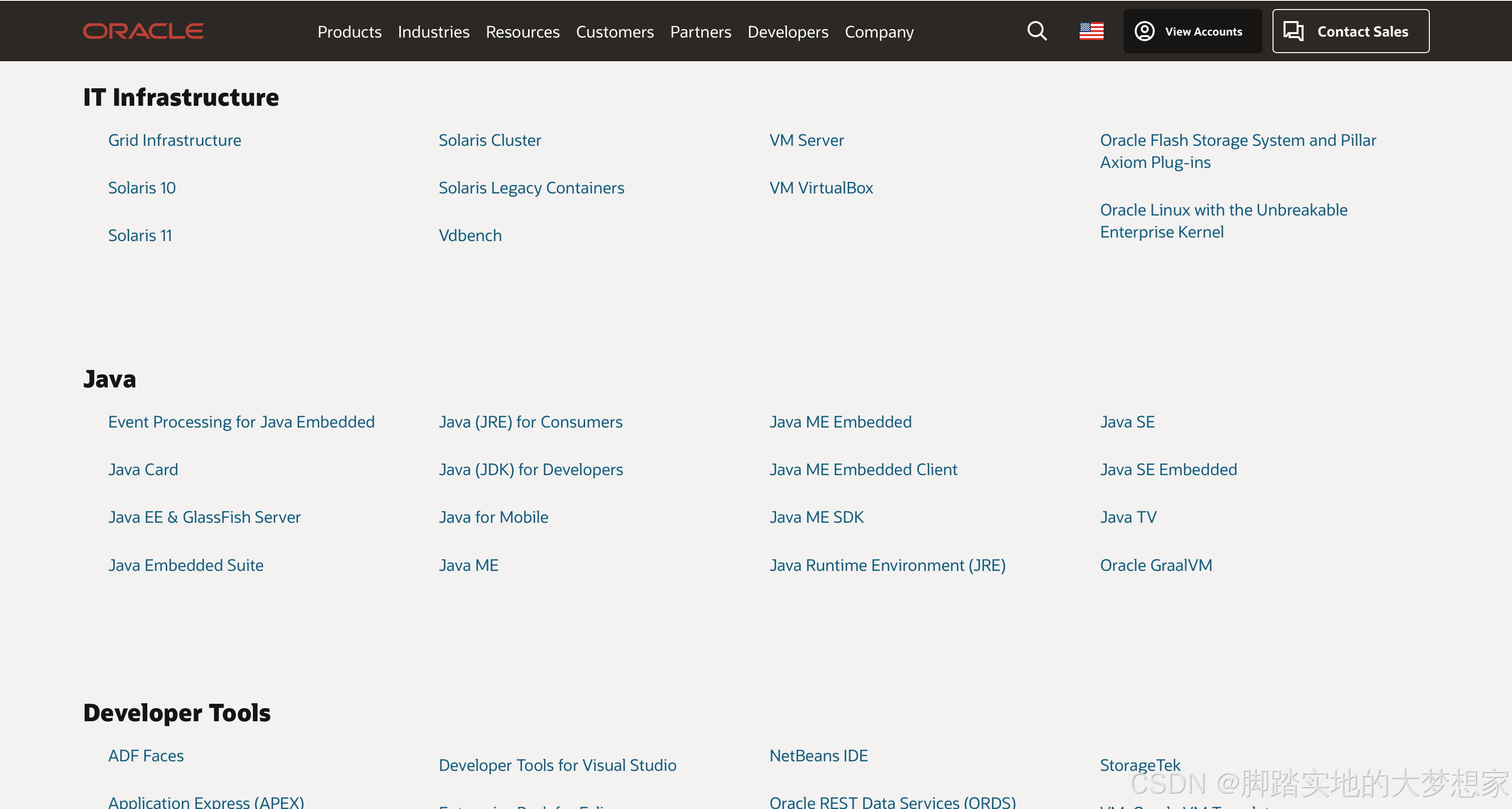Screen dimensions: 1512x809
Task: Open the Grid Infrastructure link
Action: (174, 140)
